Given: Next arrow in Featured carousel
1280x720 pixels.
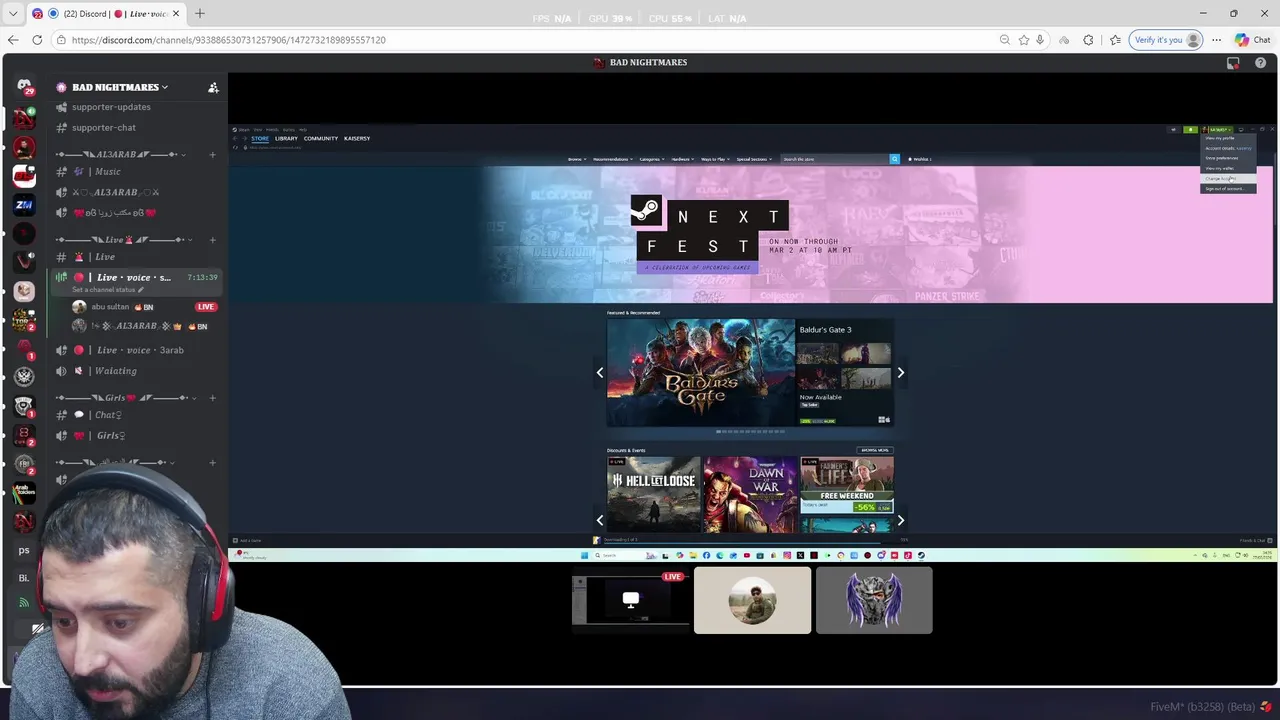Looking at the screenshot, I should coord(900,373).
